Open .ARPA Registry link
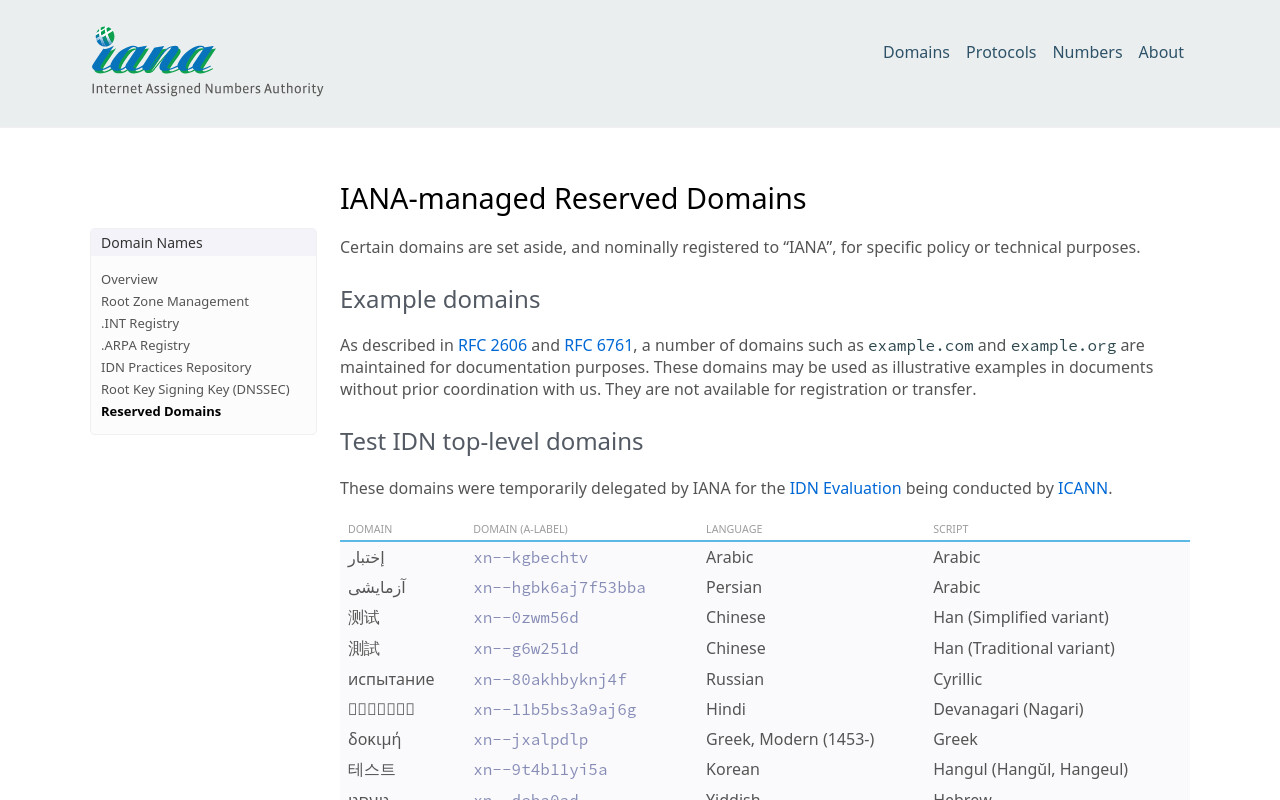This screenshot has height=800, width=1280. click(x=145, y=345)
